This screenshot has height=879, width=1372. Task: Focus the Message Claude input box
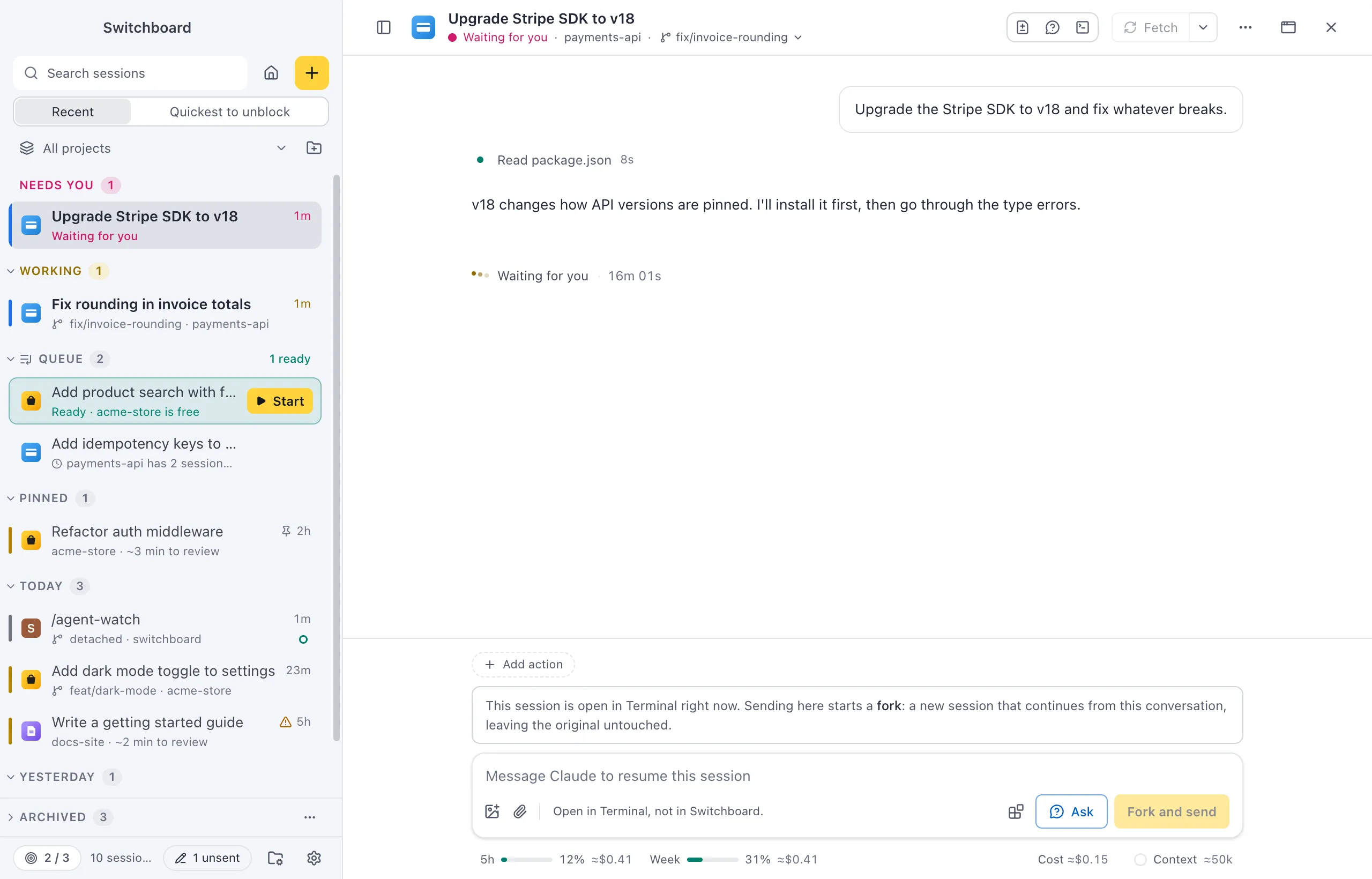pyautogui.click(x=856, y=776)
